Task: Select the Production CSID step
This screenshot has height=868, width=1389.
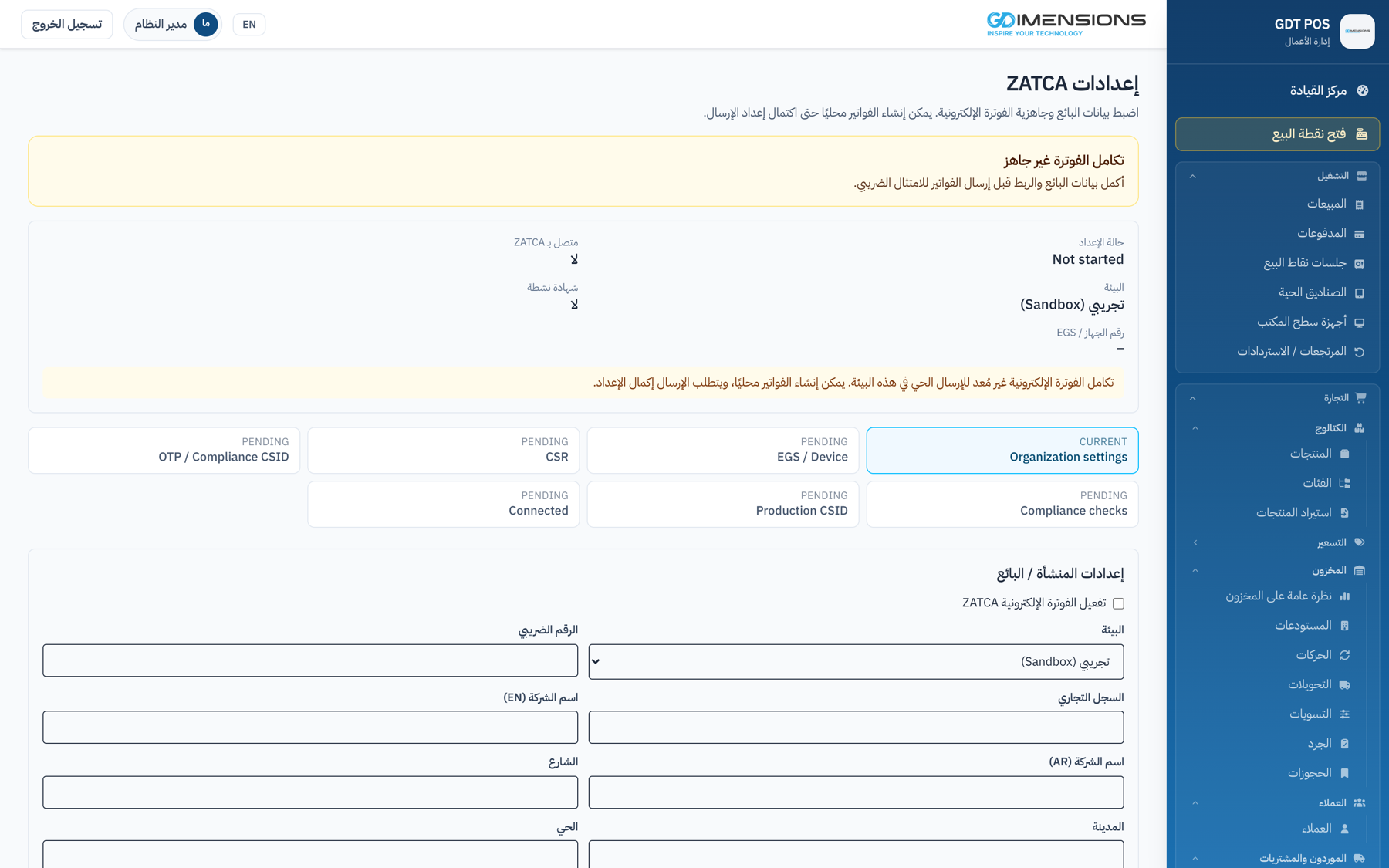Action: pyautogui.click(x=723, y=505)
